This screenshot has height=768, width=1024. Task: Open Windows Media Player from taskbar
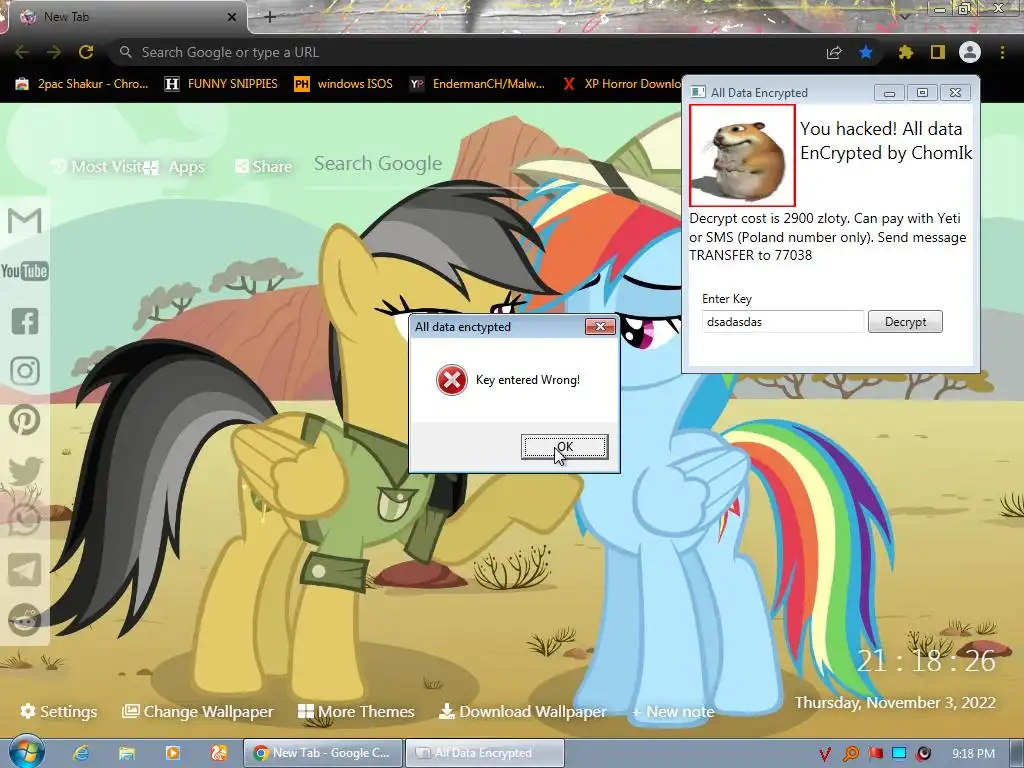173,753
